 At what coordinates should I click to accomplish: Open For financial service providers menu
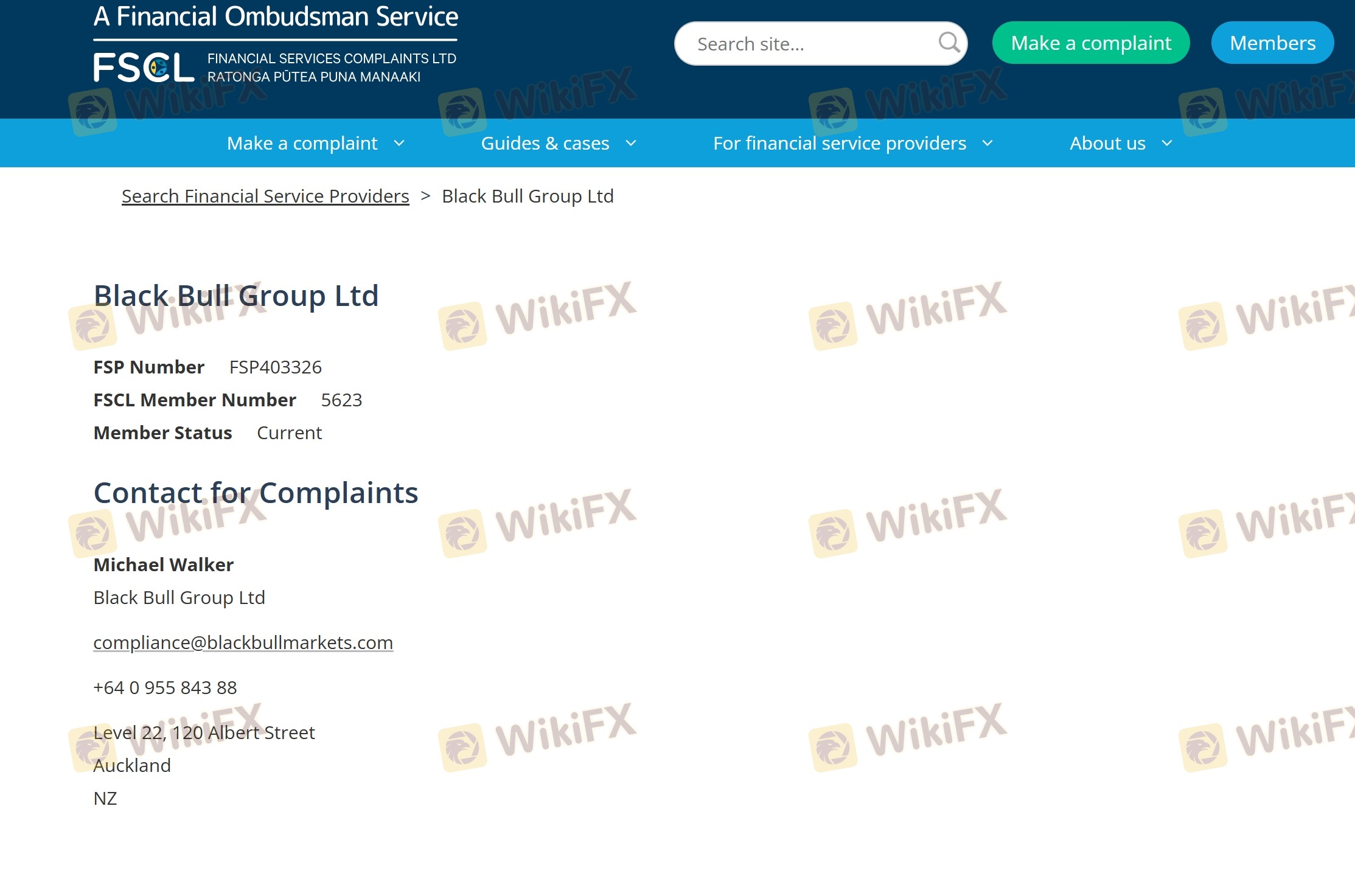click(x=839, y=144)
